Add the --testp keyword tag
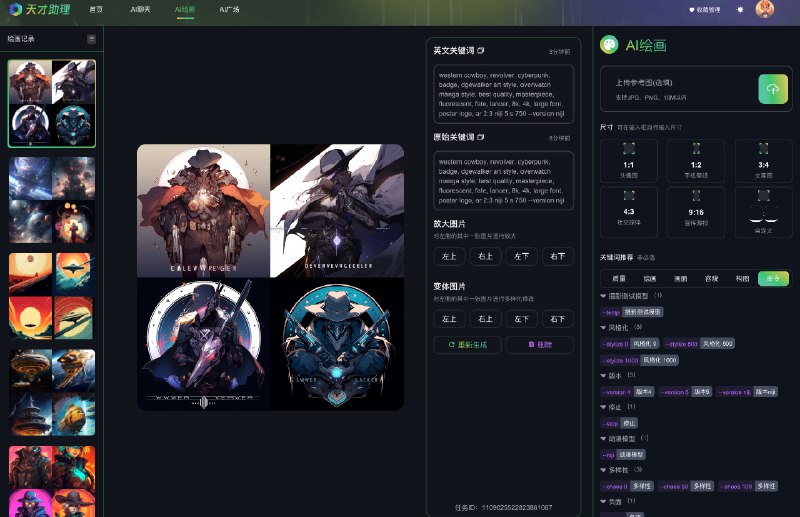Screen dimensions: 800x517 coord(632,312)
